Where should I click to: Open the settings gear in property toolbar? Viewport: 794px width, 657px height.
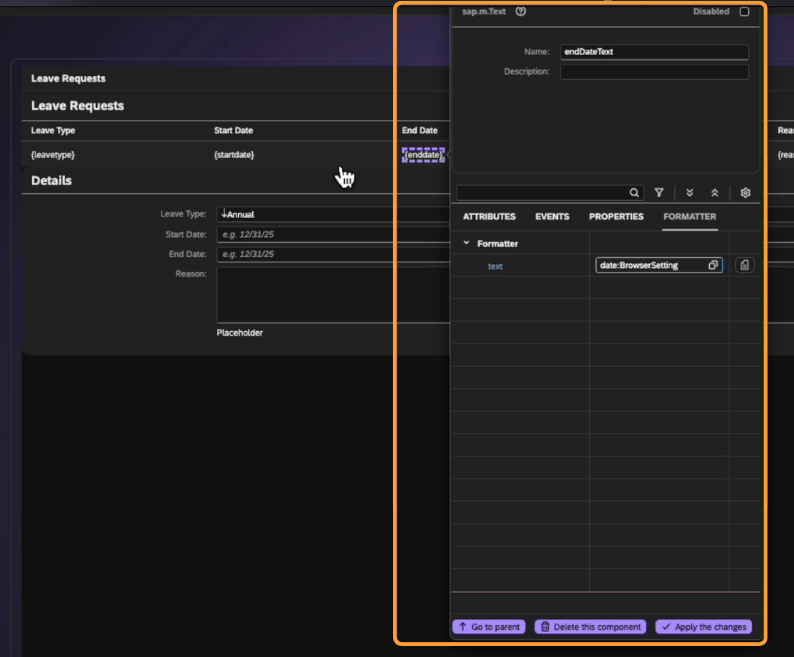pos(745,193)
